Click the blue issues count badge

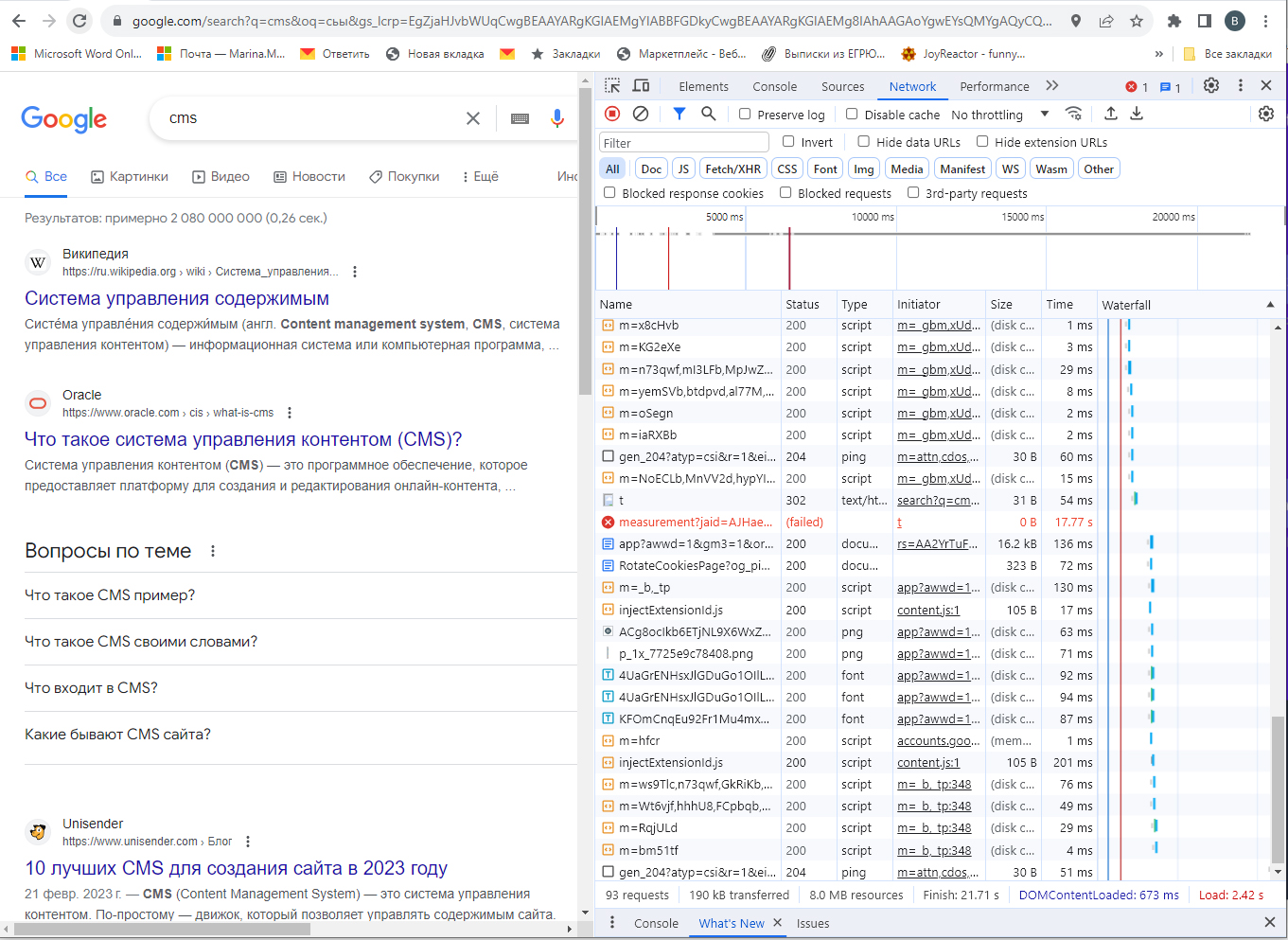pyautogui.click(x=1171, y=87)
